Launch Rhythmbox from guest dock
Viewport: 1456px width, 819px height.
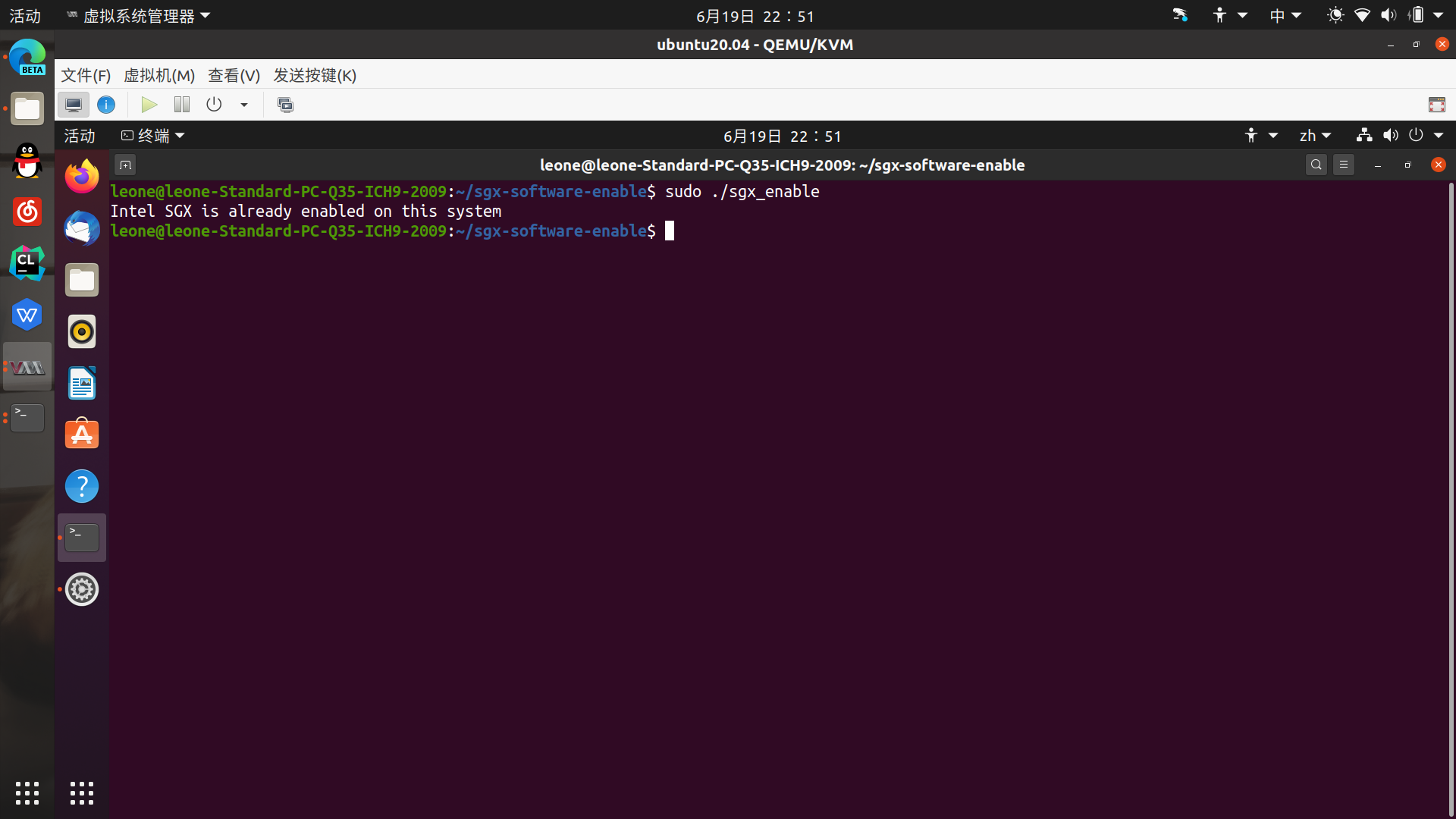[x=82, y=331]
